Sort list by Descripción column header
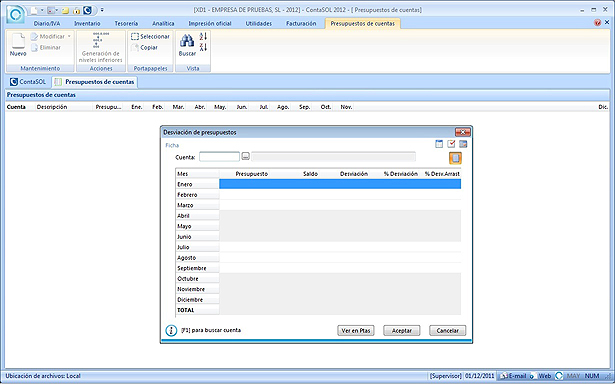 point(52,107)
